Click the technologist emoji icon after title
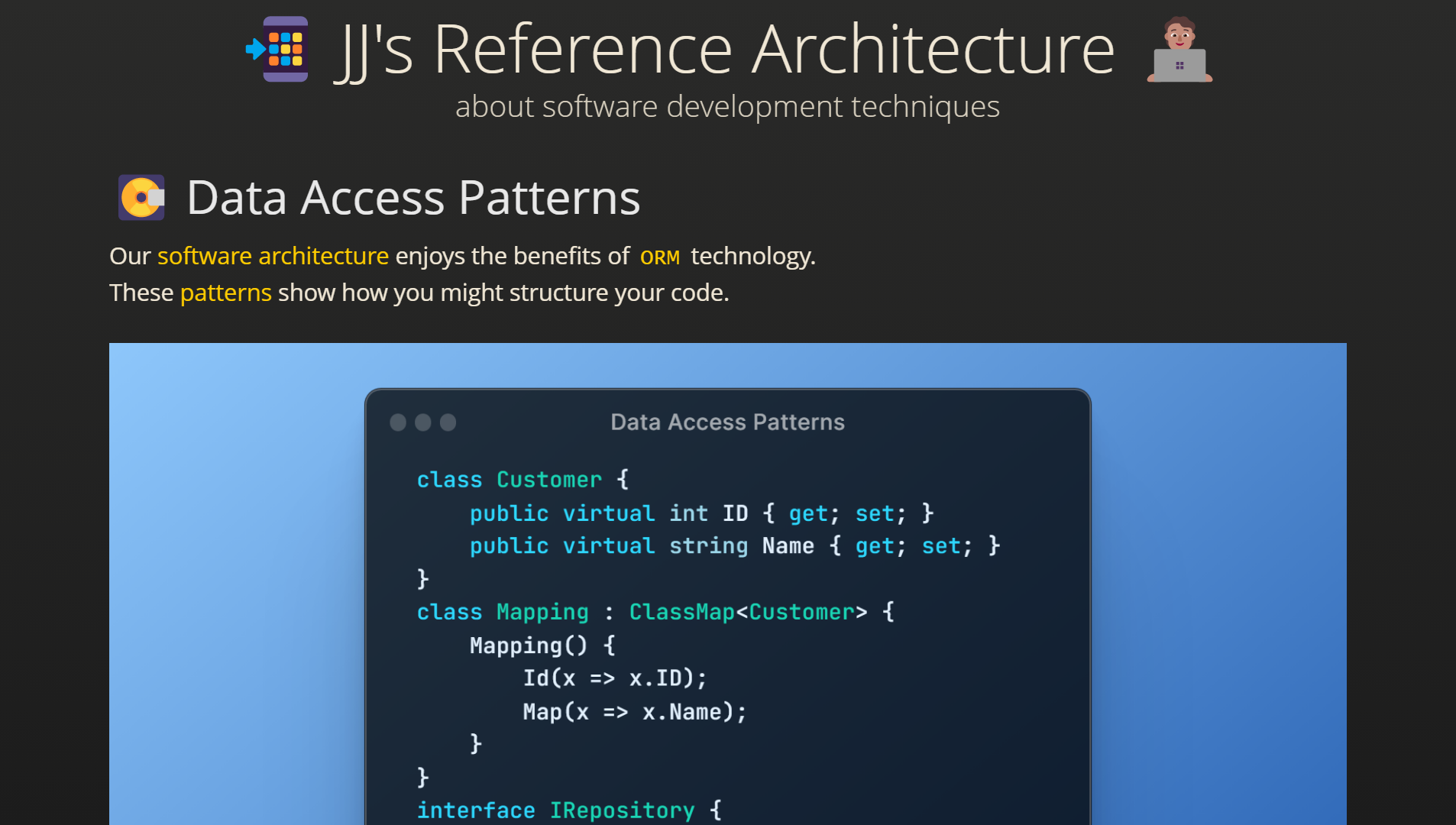Screen dimensions: 1456x825 point(1179,49)
